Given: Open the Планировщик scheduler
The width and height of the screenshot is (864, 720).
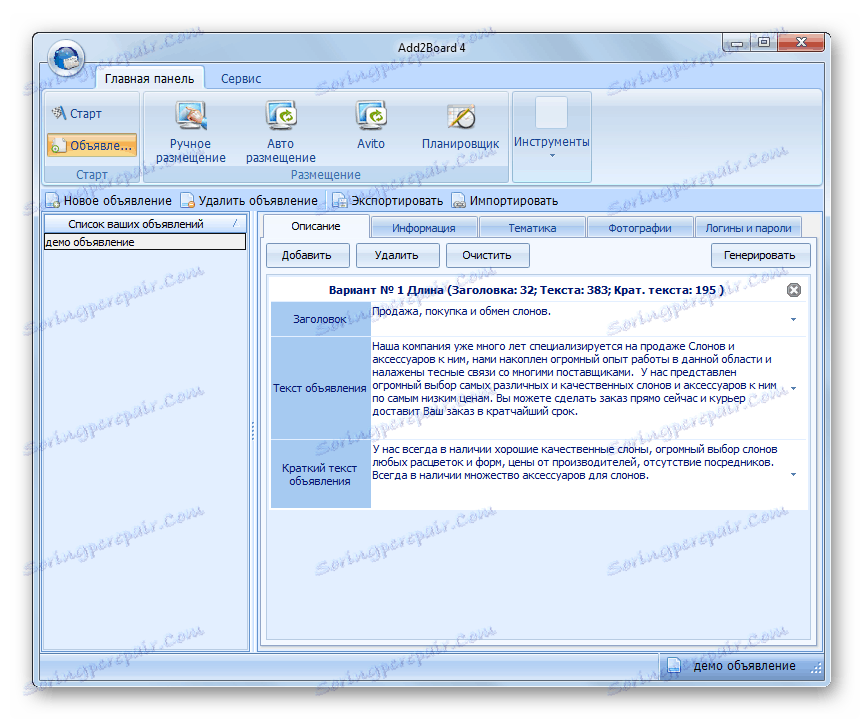Looking at the screenshot, I should coord(460,127).
